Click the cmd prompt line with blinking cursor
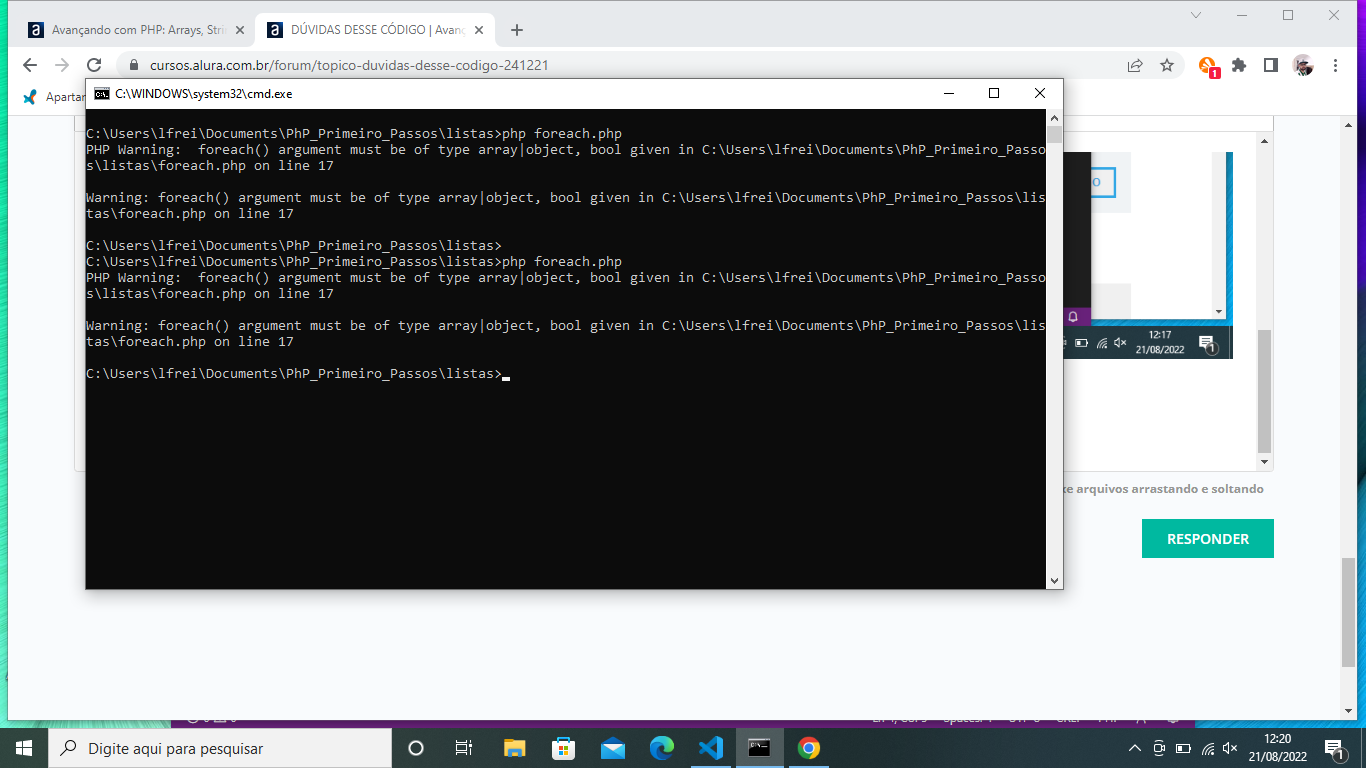Screen dimensions: 1366x768 [x=298, y=374]
